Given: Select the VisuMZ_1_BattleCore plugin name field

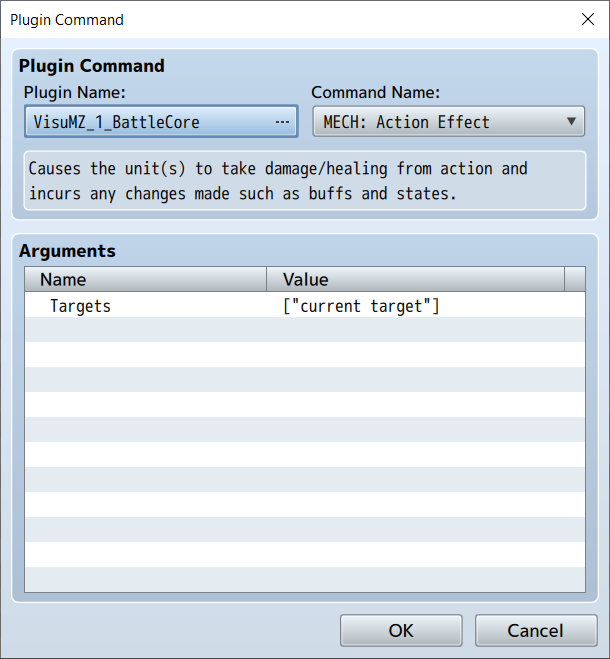Looking at the screenshot, I should click(150, 122).
